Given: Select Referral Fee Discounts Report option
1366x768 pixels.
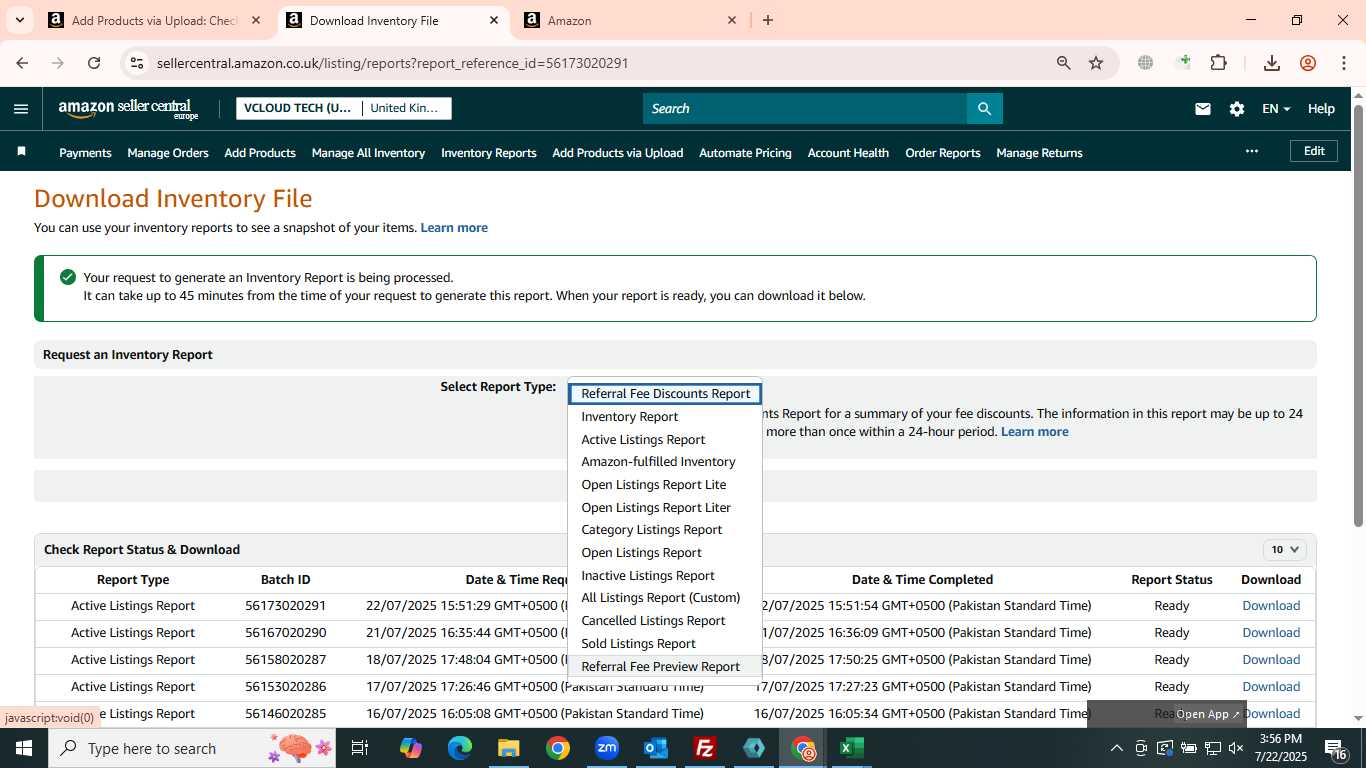Looking at the screenshot, I should (665, 394).
